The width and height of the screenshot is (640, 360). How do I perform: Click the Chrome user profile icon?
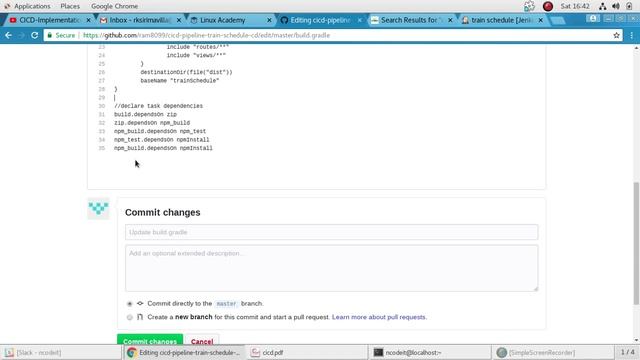coord(593,19)
